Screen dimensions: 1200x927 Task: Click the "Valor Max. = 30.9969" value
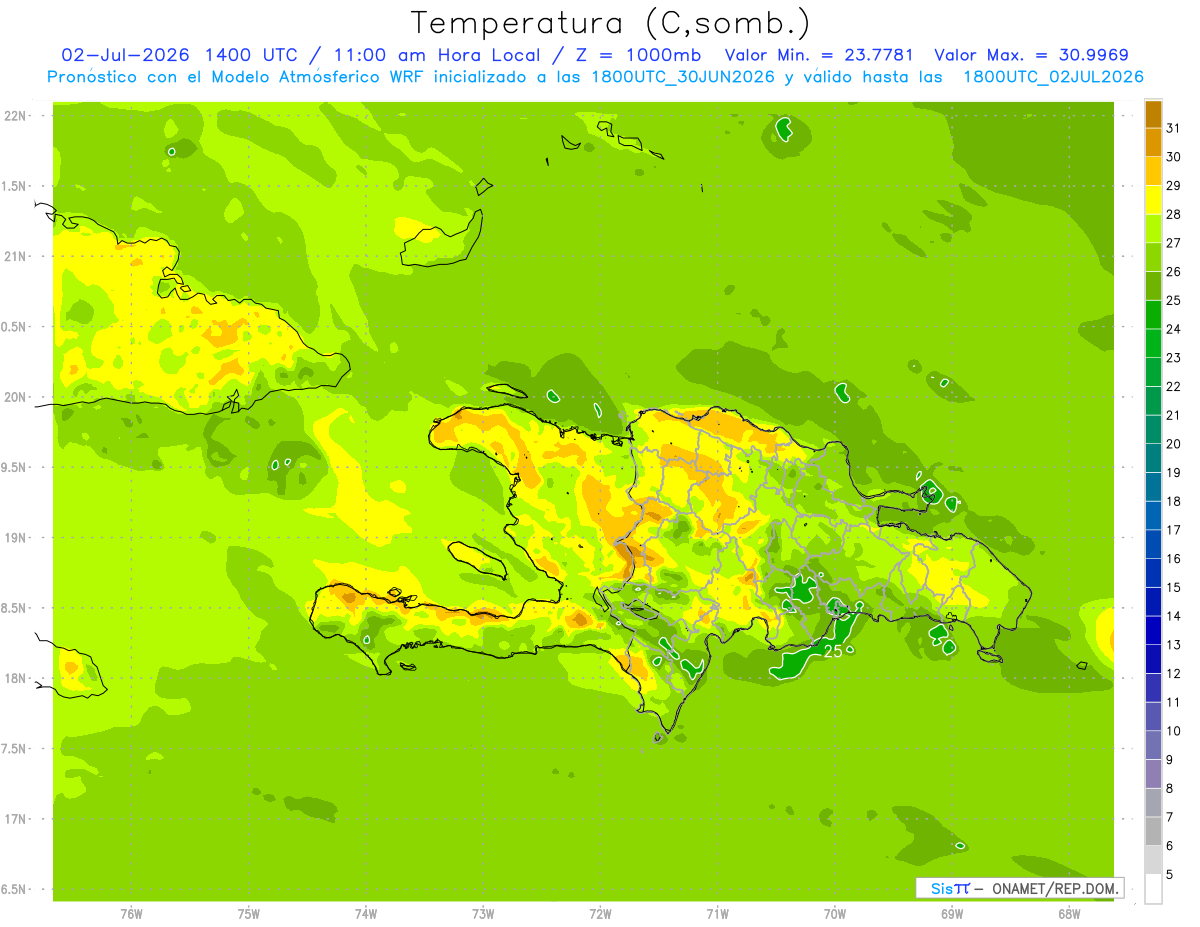1032,55
